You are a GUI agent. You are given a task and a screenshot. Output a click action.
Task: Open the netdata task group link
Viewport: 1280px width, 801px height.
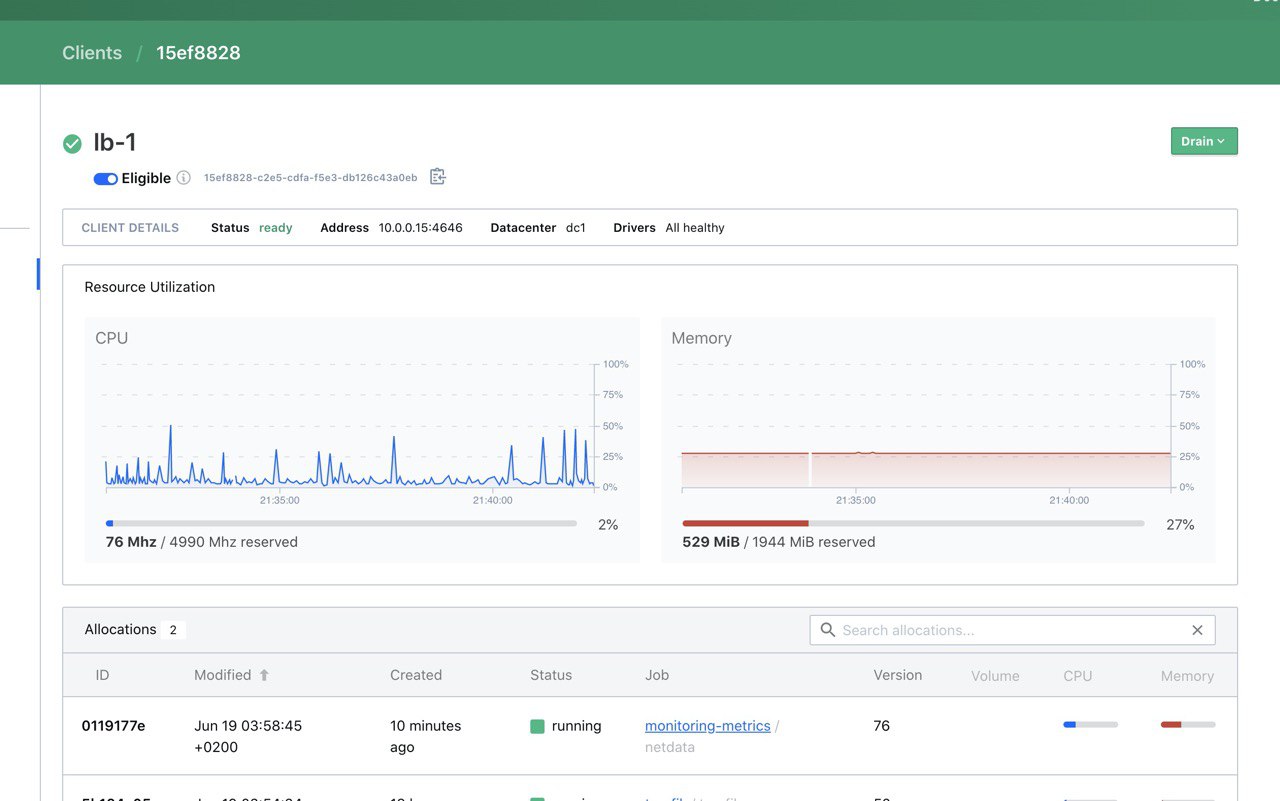click(x=670, y=747)
